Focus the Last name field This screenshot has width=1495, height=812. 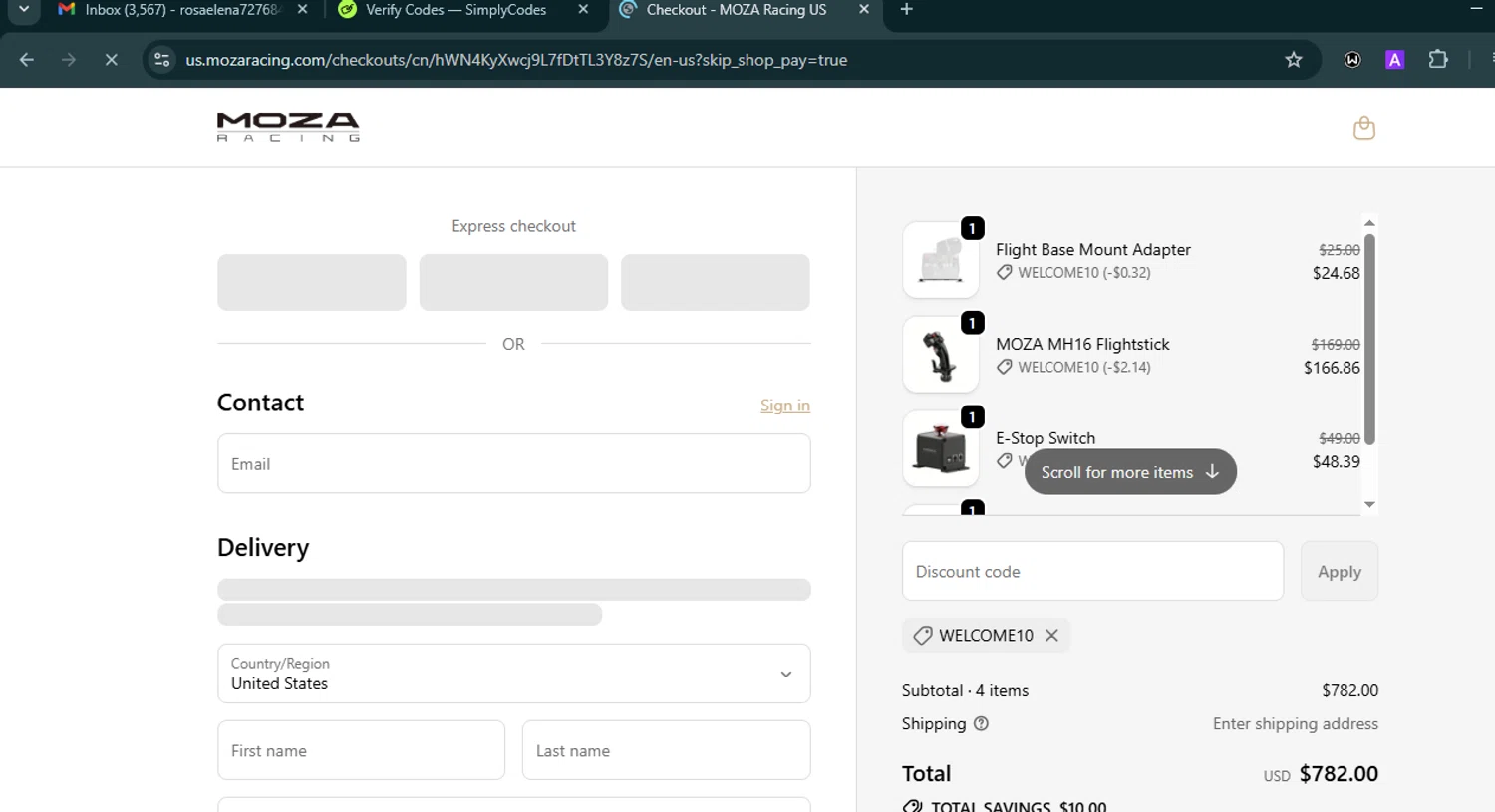[x=666, y=750]
